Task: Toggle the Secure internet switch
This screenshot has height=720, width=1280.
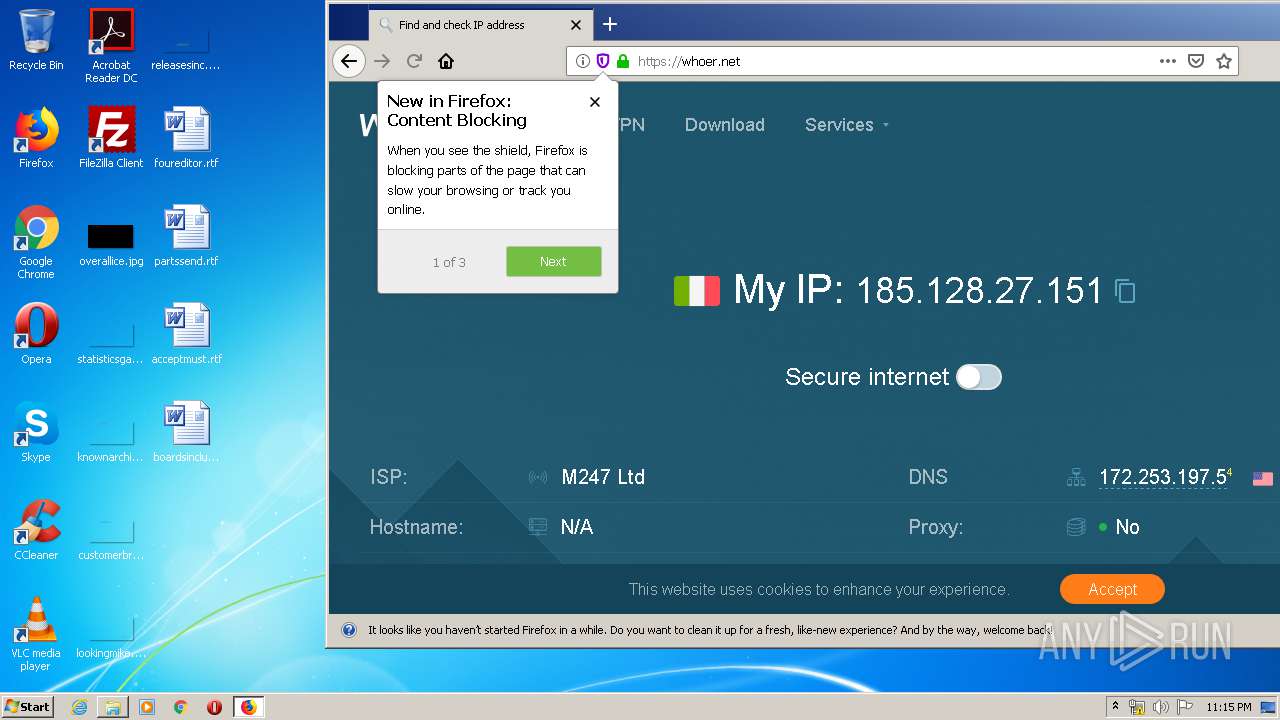Action: point(978,377)
